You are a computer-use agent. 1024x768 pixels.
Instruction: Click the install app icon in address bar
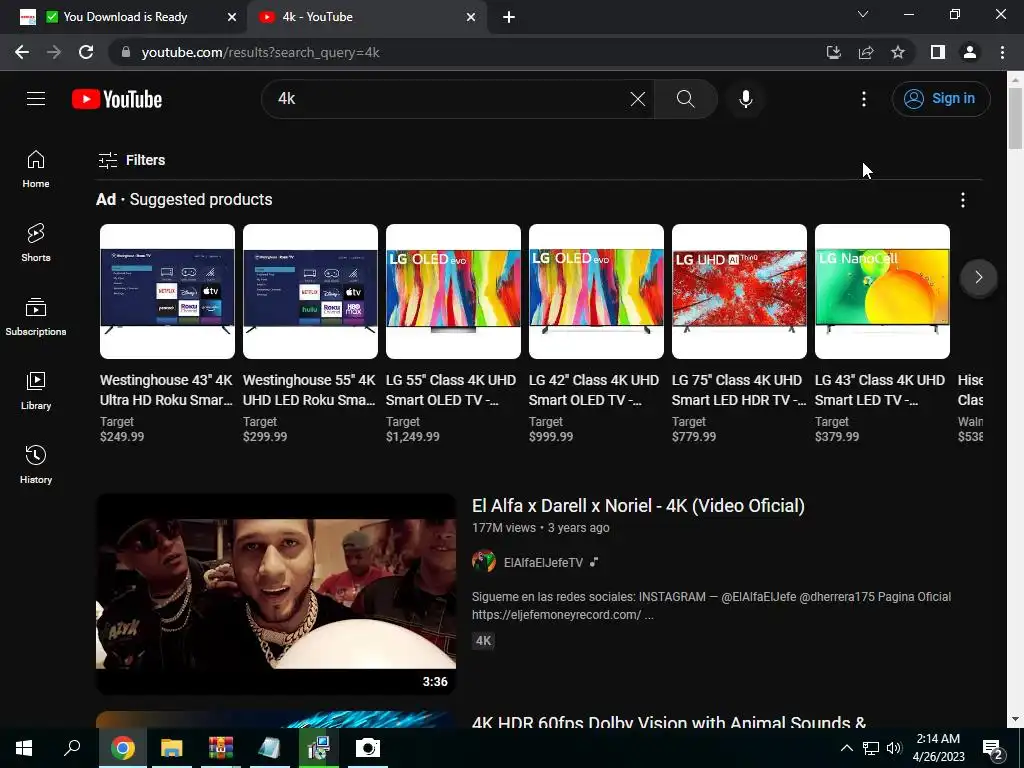[834, 52]
